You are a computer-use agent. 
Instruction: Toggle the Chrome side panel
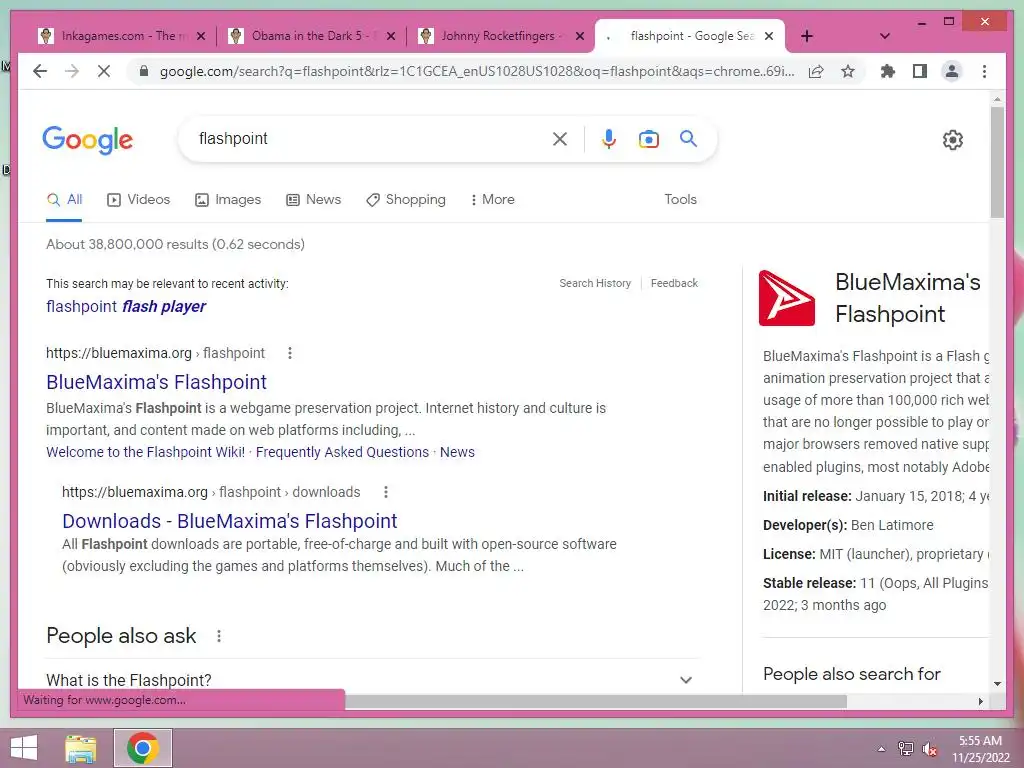pyautogui.click(x=920, y=71)
